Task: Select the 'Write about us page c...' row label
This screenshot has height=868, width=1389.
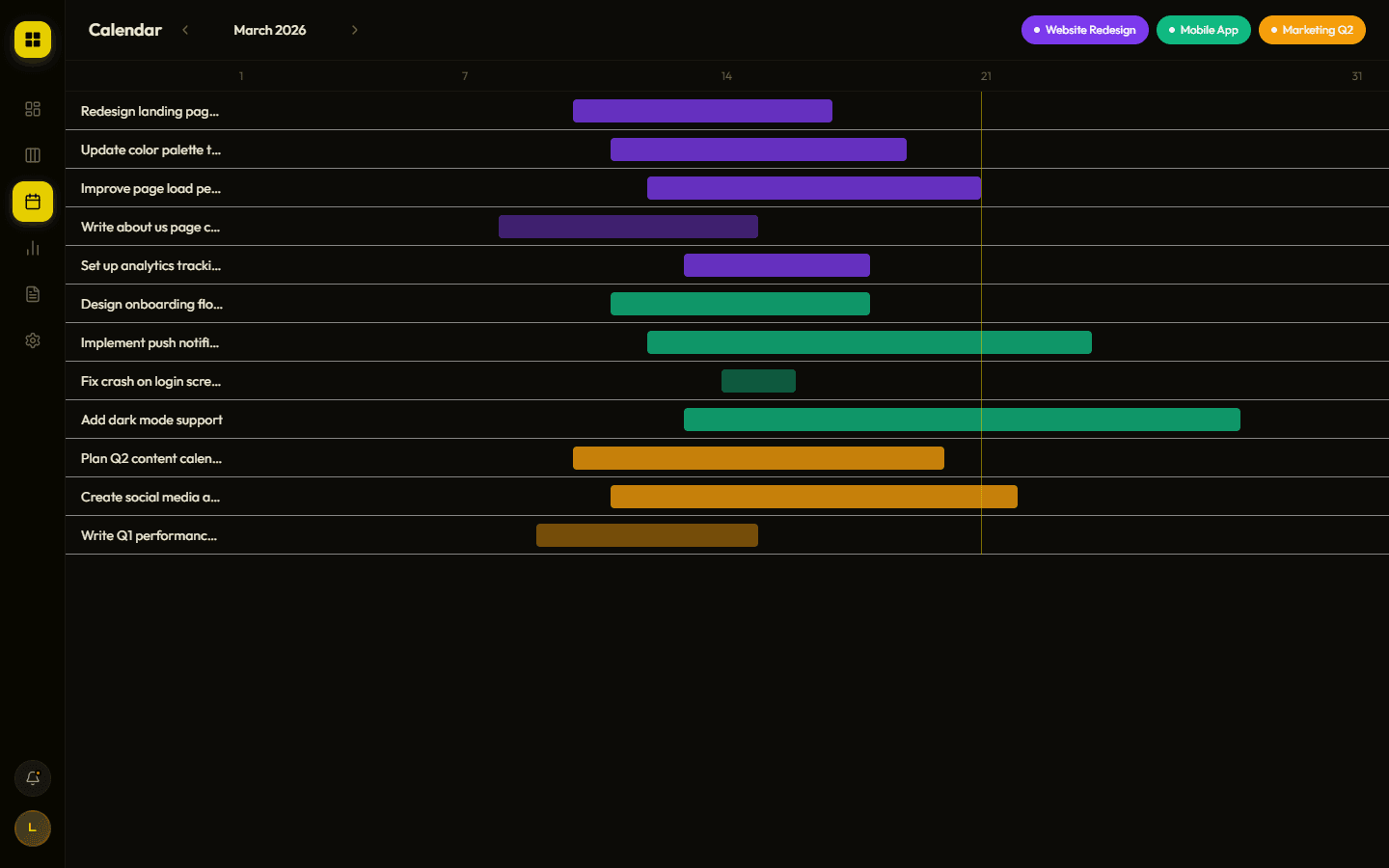Action: click(x=150, y=227)
